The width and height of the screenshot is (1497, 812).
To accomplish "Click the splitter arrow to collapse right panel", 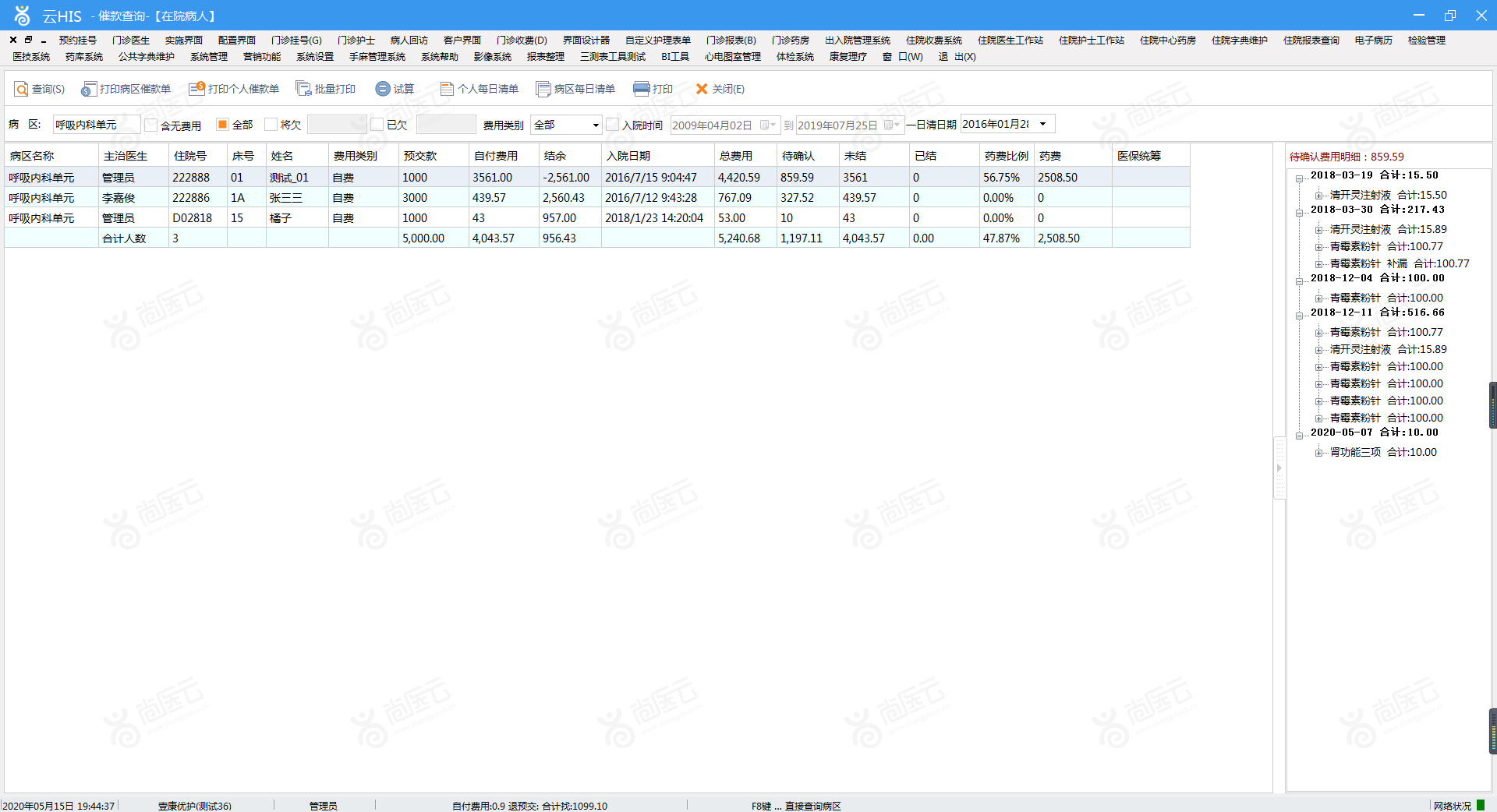I will click(x=1279, y=468).
